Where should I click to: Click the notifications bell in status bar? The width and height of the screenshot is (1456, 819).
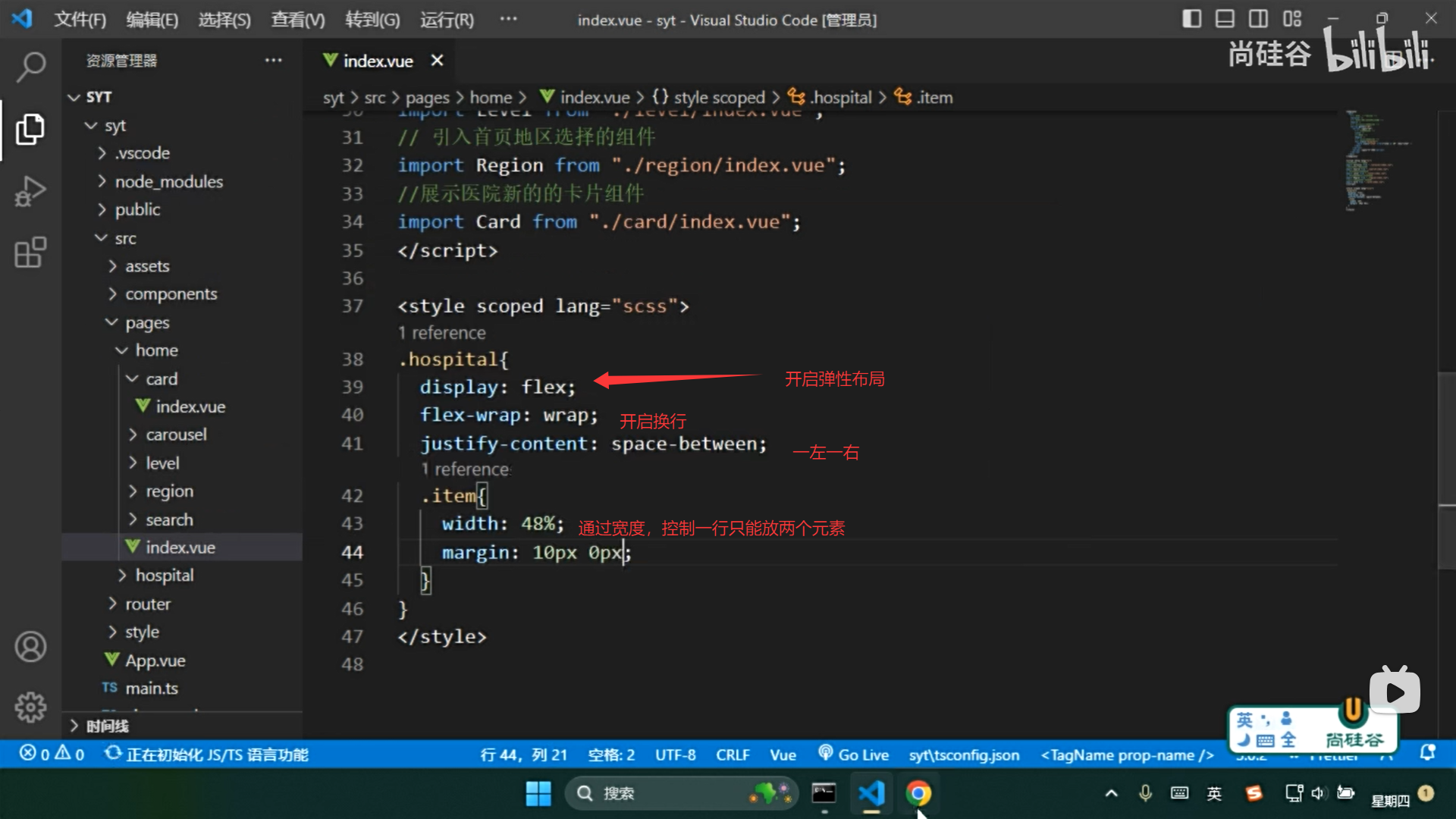coord(1427,754)
